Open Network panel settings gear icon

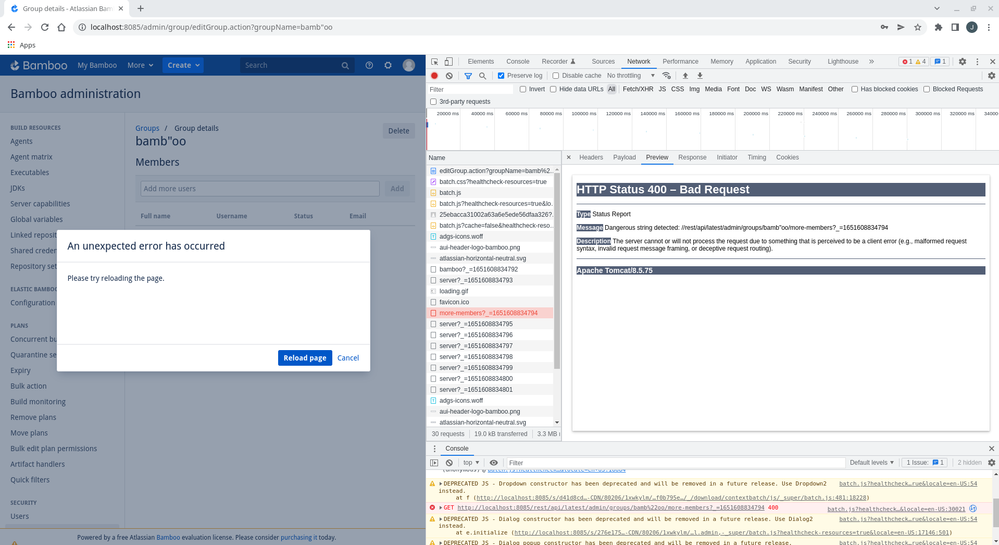[991, 76]
